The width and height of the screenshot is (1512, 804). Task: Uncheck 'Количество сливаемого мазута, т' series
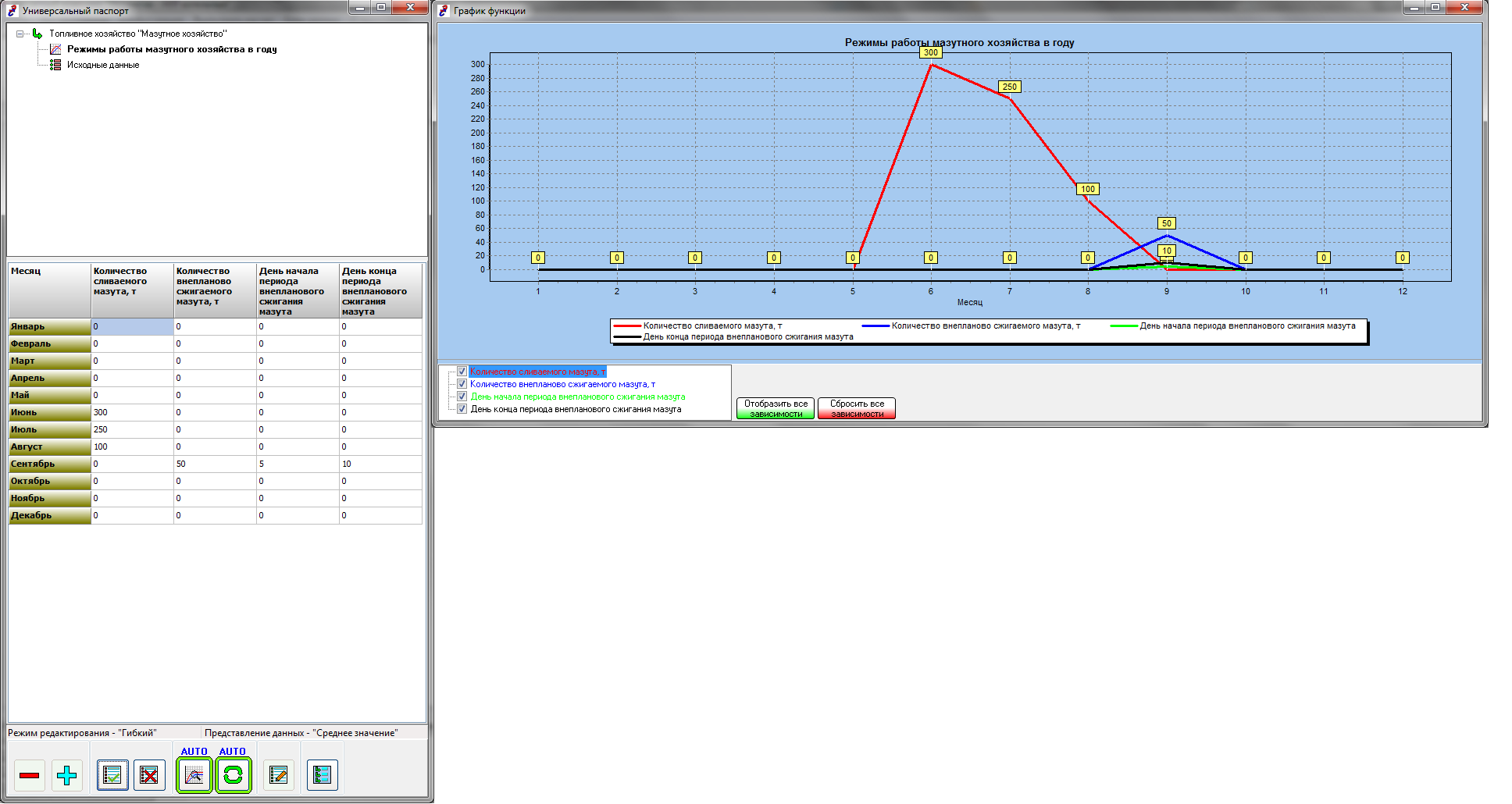pyautogui.click(x=462, y=372)
